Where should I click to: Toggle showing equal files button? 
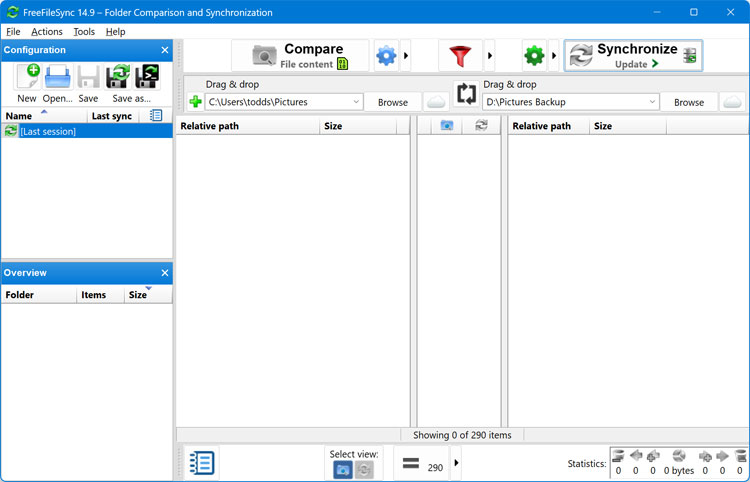click(422, 463)
